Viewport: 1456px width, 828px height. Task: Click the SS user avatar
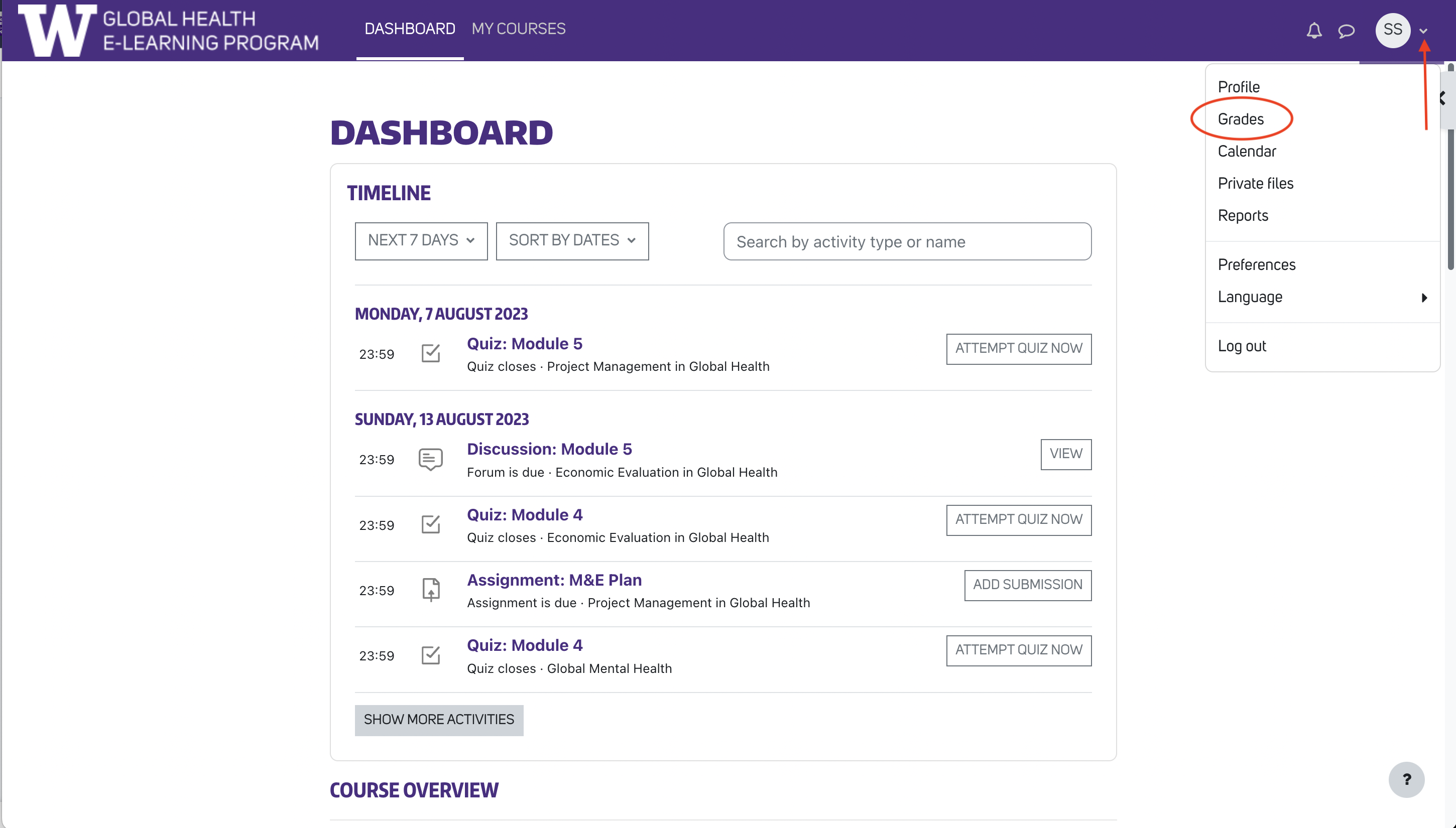(x=1392, y=30)
